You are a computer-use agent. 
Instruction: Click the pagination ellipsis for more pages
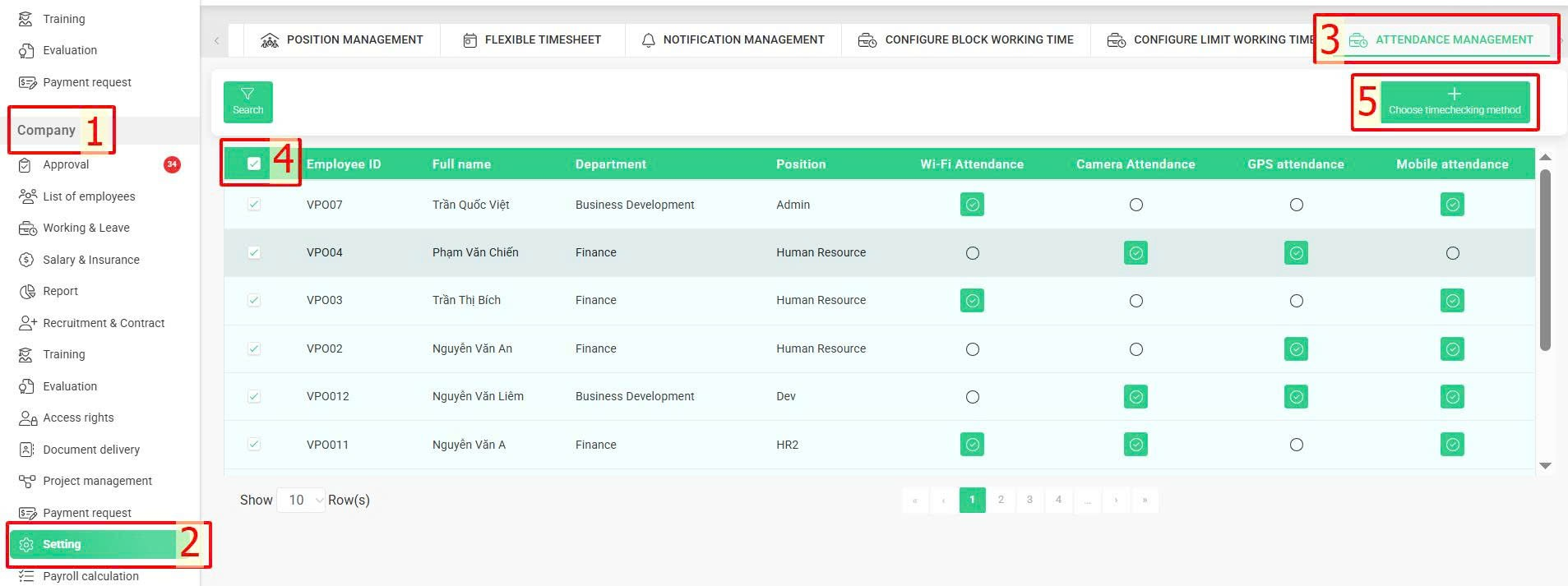click(1087, 500)
